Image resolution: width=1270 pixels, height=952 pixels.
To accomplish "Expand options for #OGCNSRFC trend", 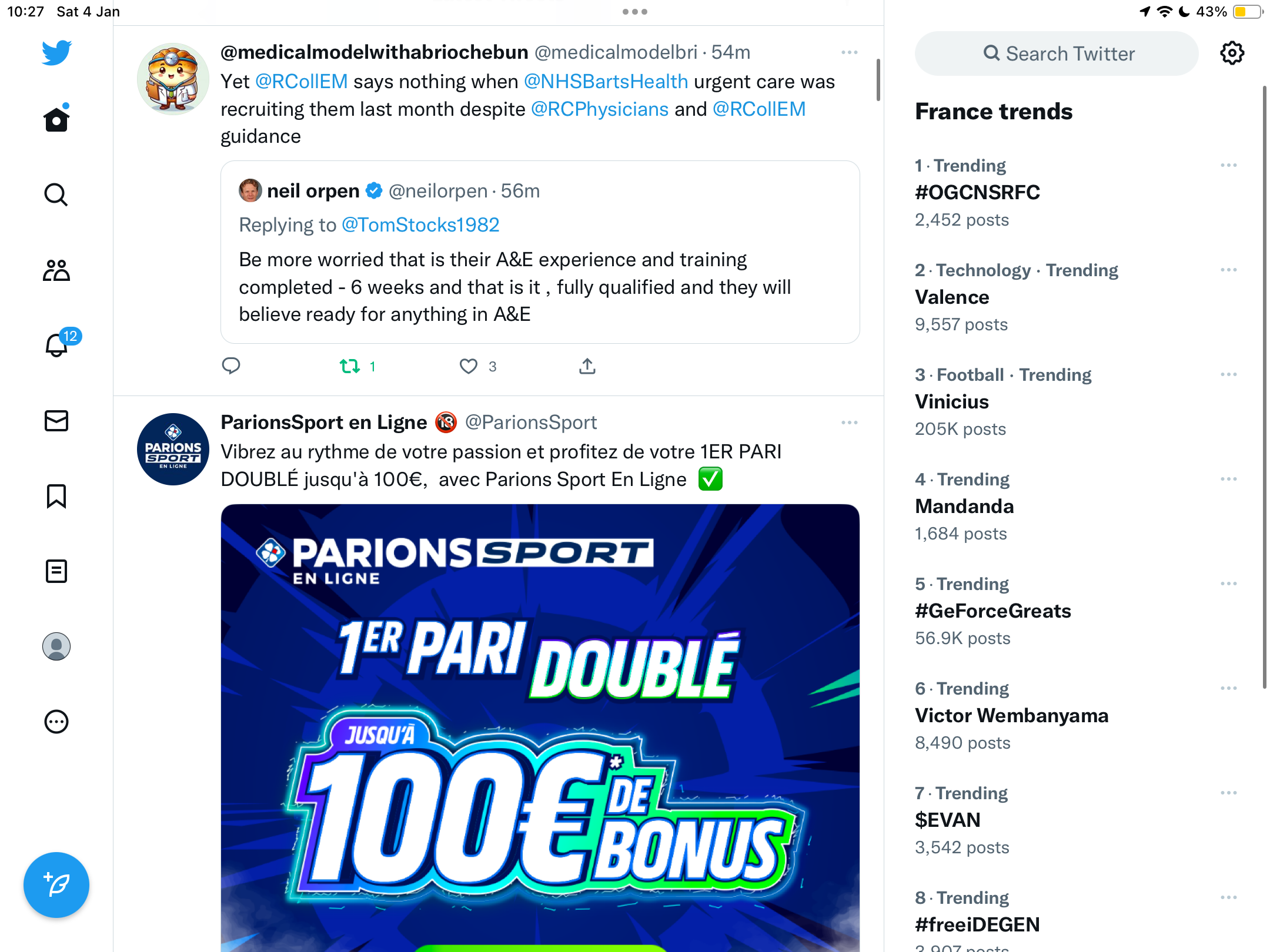I will [x=1229, y=165].
